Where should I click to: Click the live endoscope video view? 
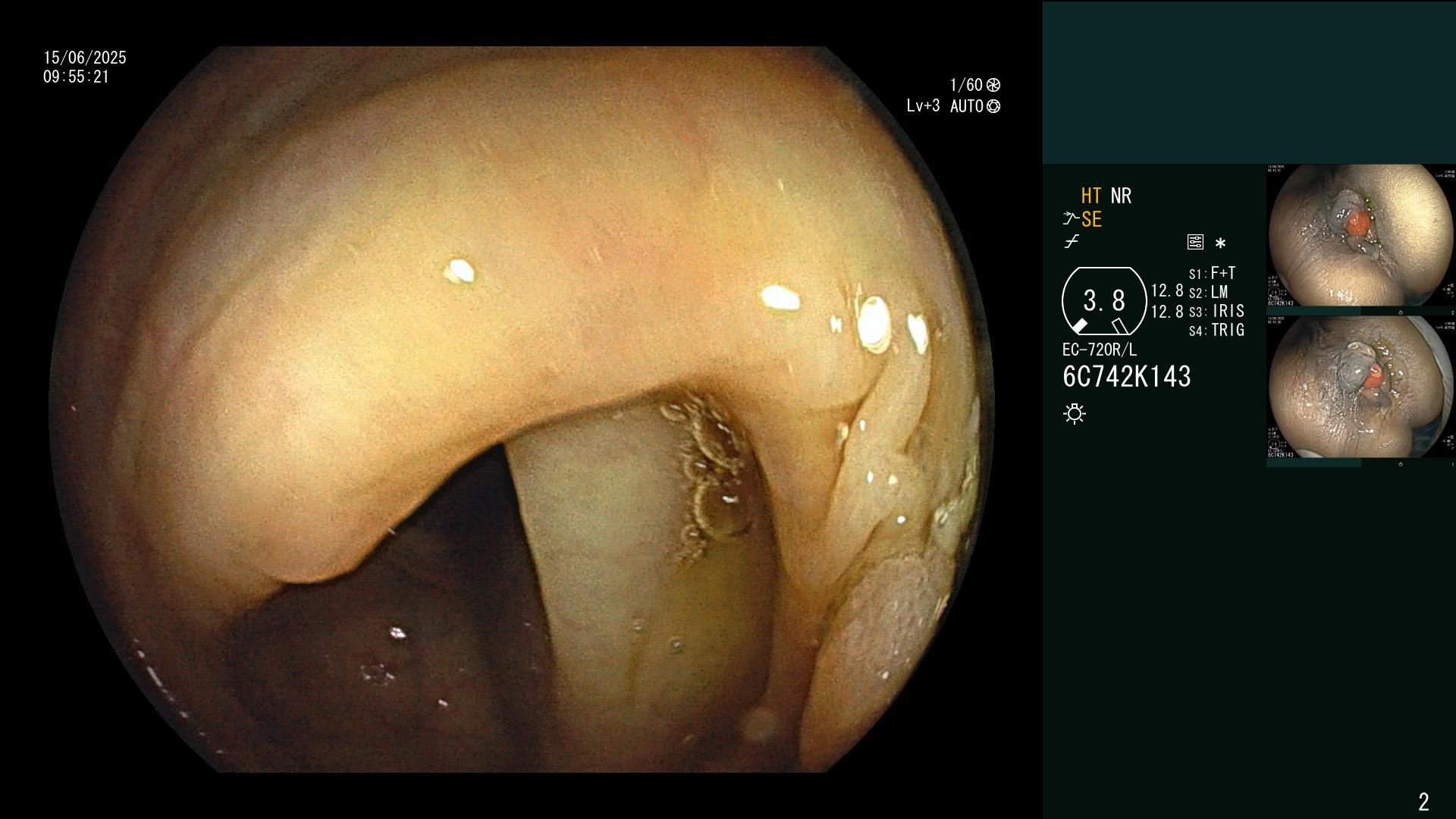[x=522, y=409]
